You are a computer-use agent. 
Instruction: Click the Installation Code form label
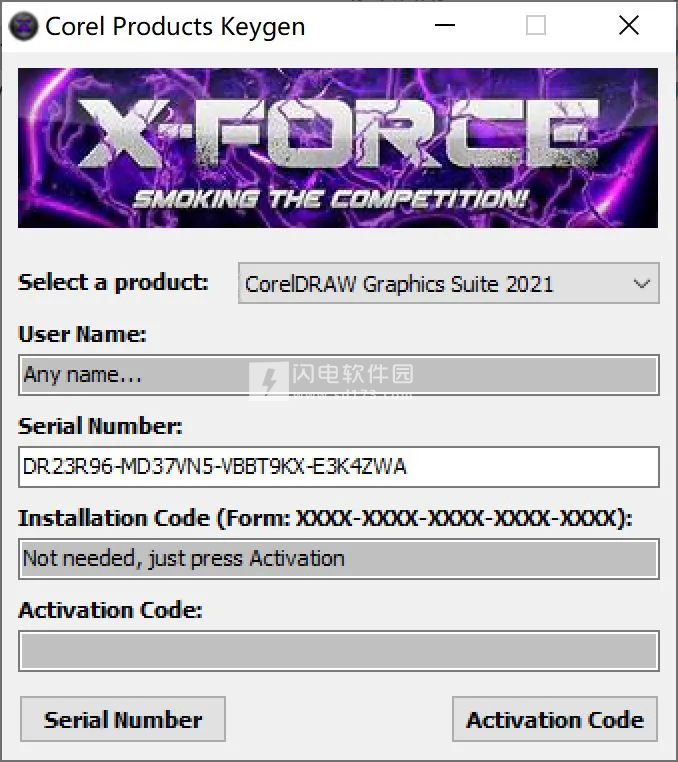click(325, 518)
